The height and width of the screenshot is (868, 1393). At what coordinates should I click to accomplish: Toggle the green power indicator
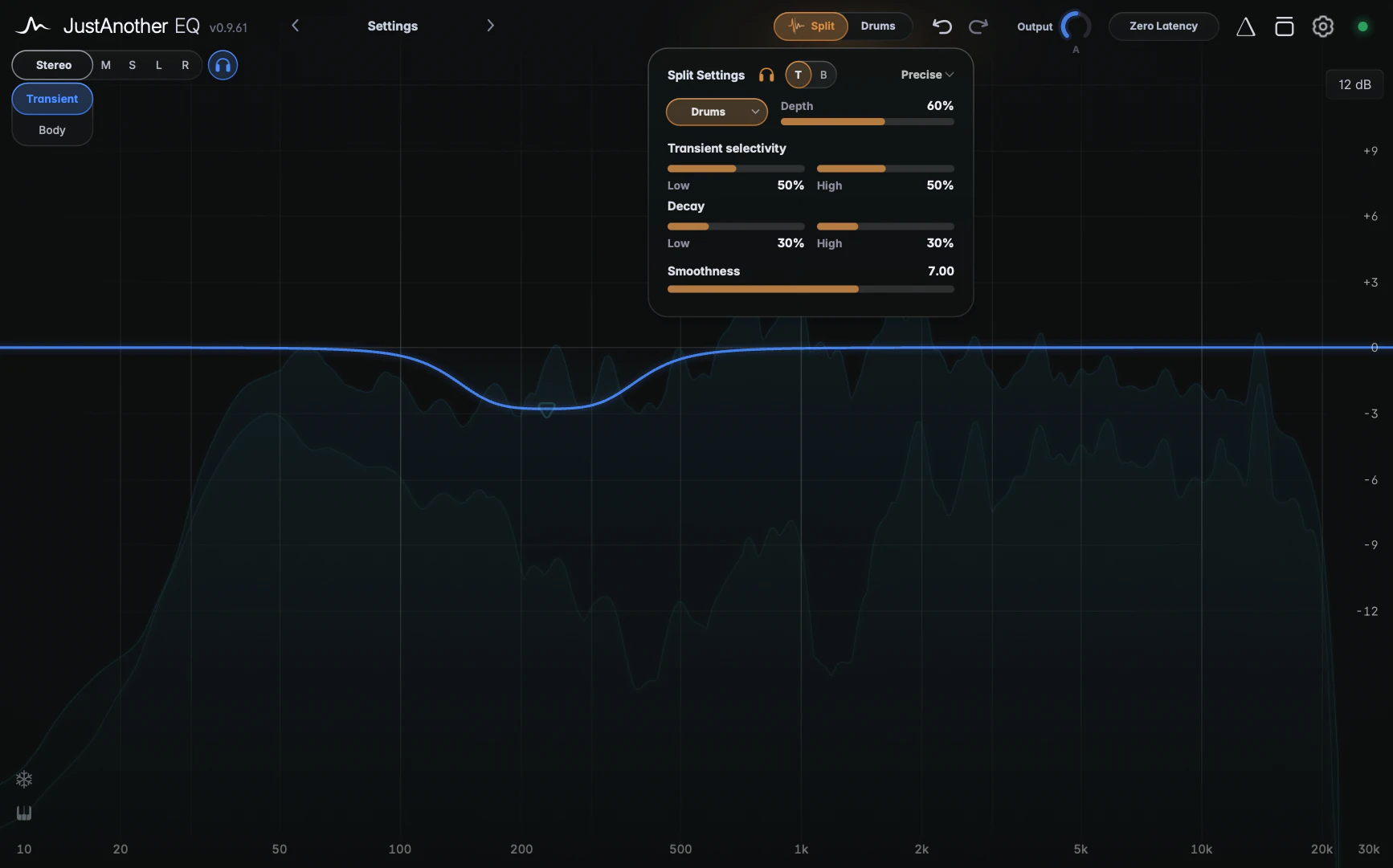pyautogui.click(x=1362, y=26)
